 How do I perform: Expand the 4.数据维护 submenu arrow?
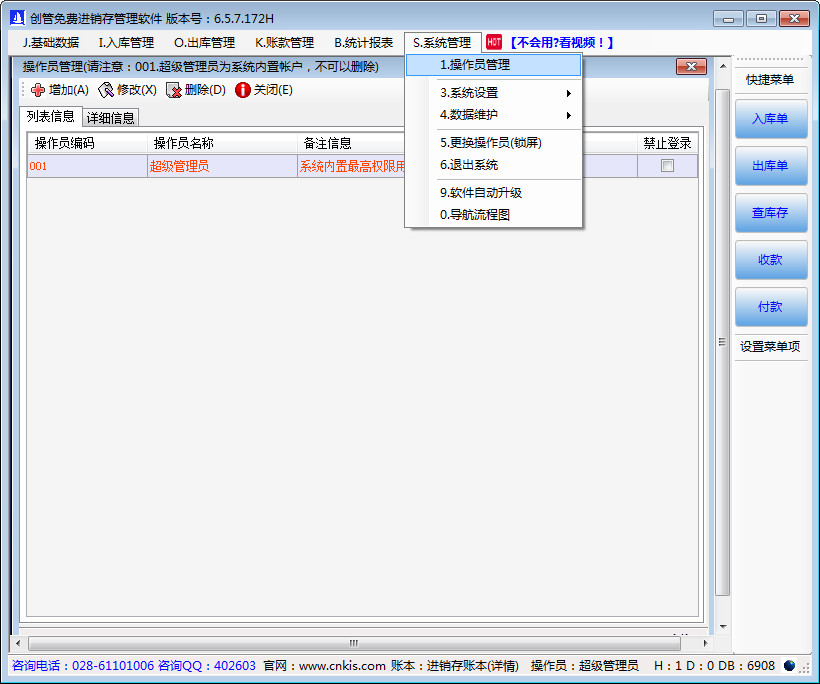point(568,115)
